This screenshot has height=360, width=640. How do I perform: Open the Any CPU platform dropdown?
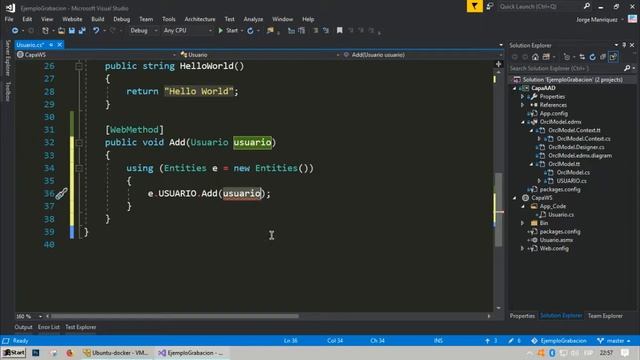point(187,31)
